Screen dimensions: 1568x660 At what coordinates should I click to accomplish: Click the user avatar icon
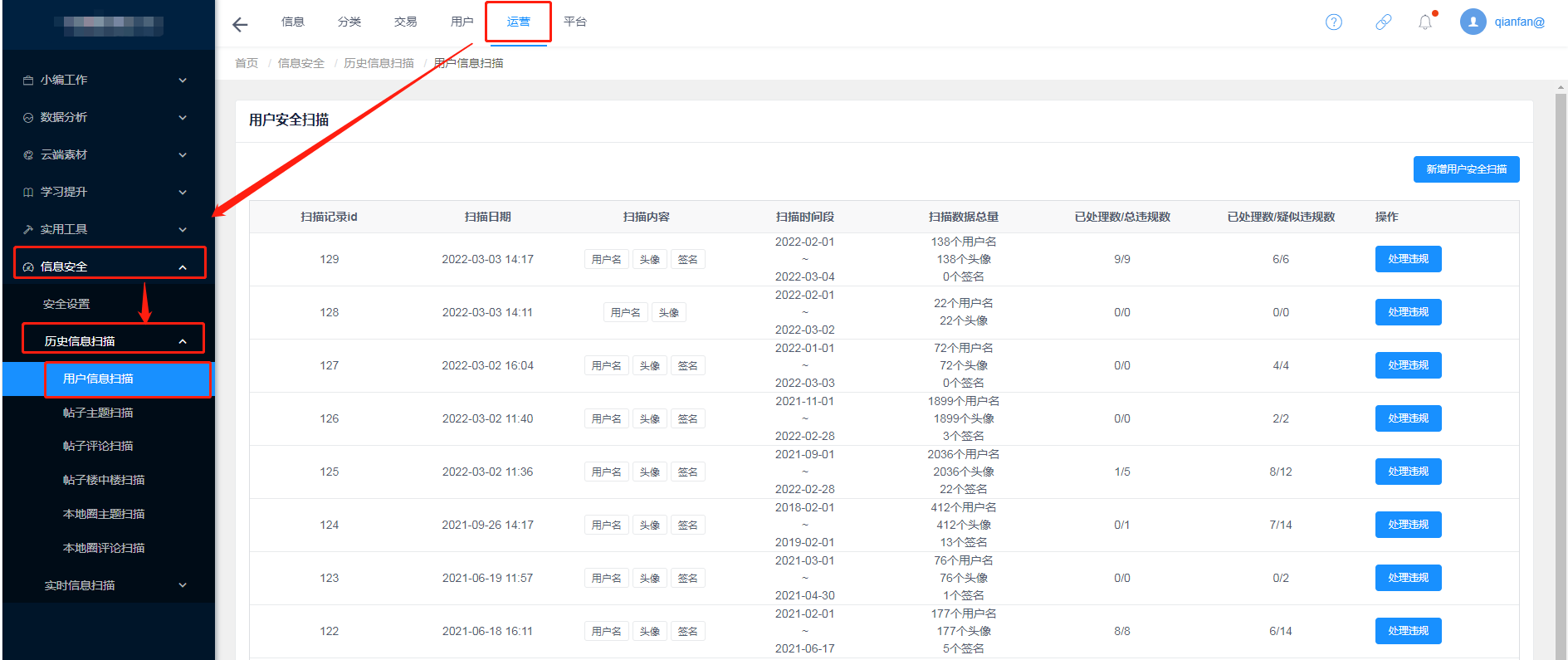click(x=1473, y=22)
